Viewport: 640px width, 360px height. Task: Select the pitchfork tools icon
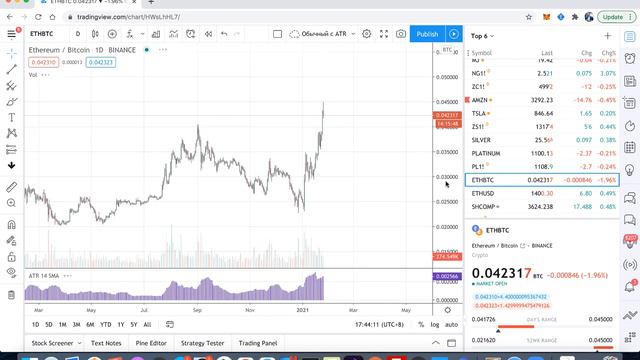(11, 86)
